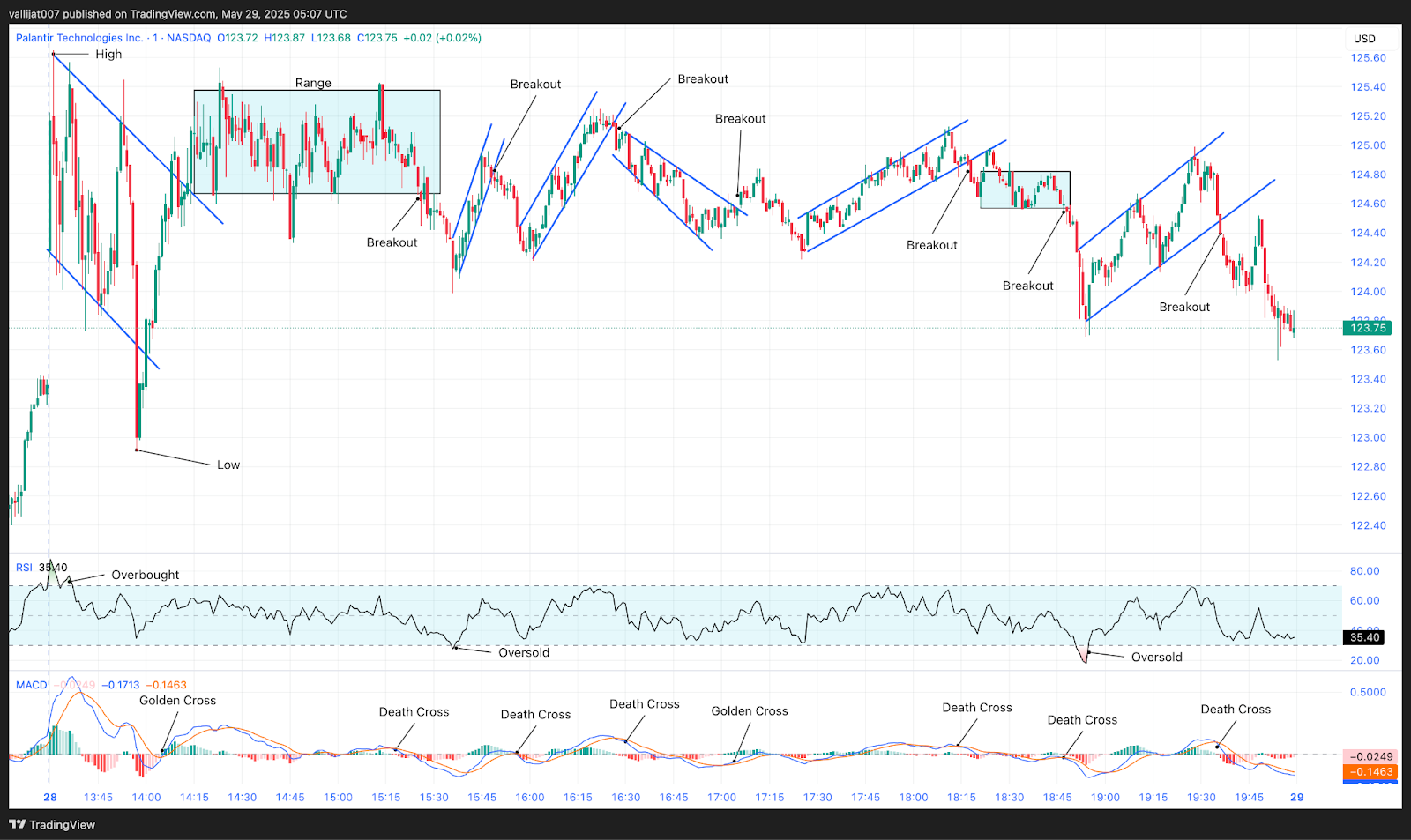Click the green 123.75 current price tag
Screen dimensions: 1411x840
[1368, 328]
